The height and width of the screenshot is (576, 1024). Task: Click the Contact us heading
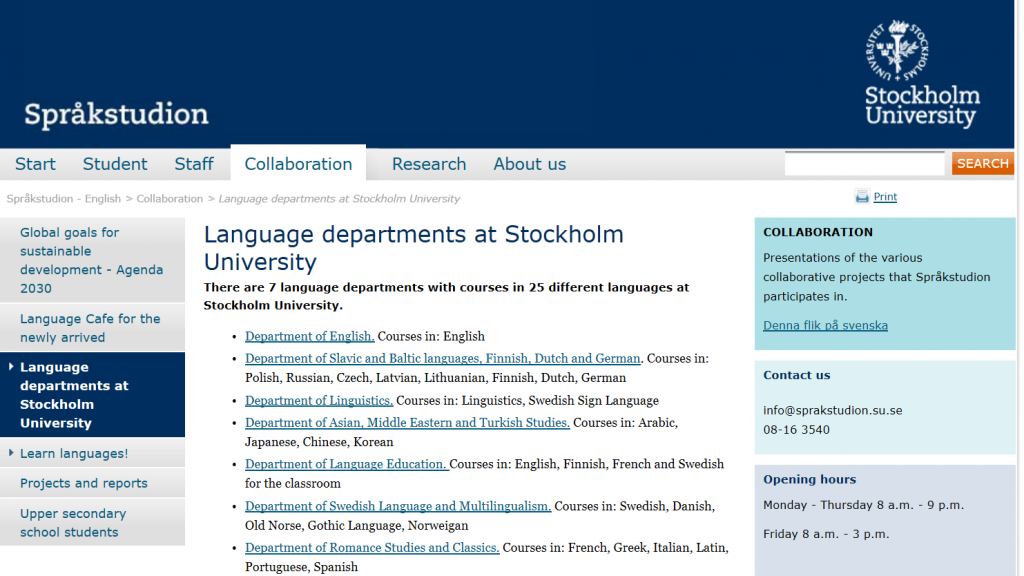tap(797, 375)
